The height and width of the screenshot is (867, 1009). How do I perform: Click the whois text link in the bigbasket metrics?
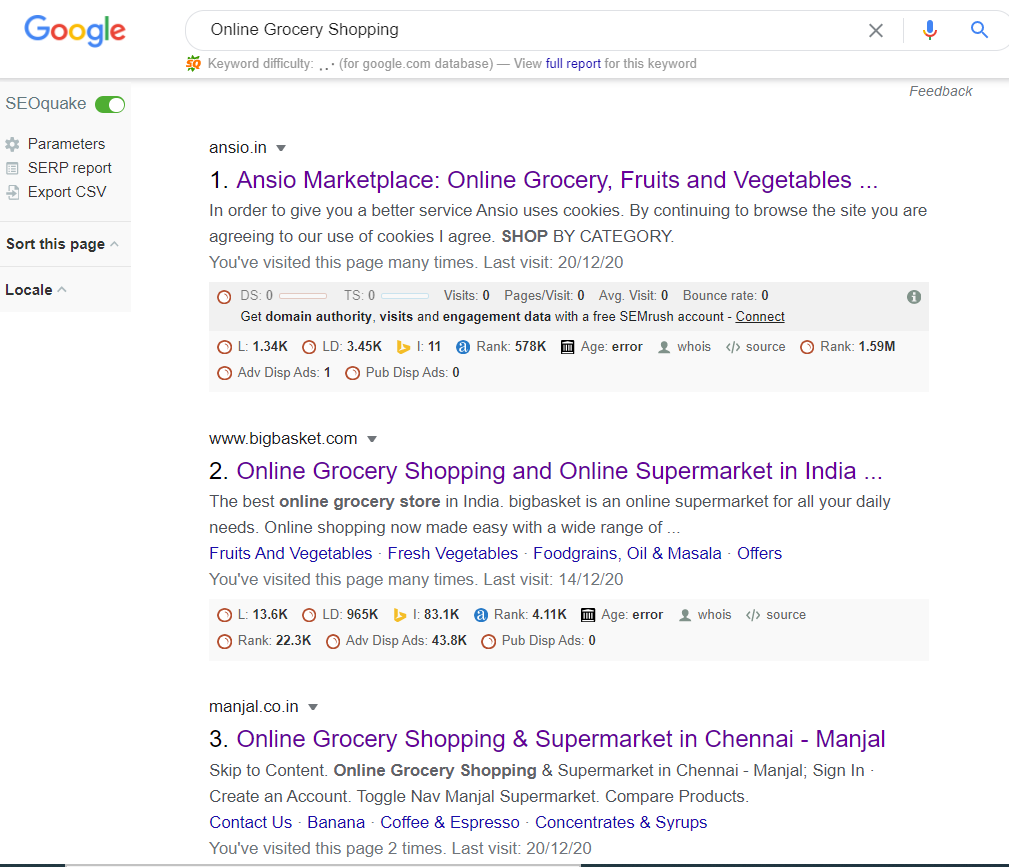714,615
